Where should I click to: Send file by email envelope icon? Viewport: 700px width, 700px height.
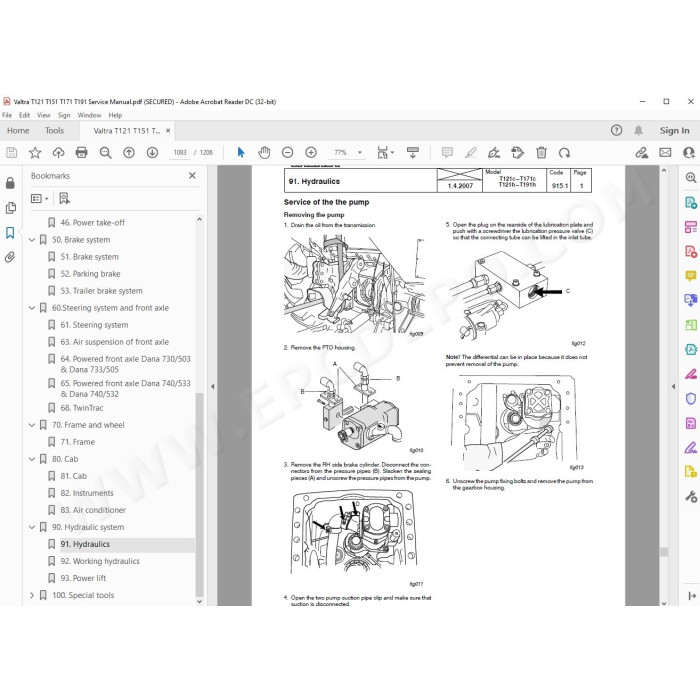tap(665, 153)
